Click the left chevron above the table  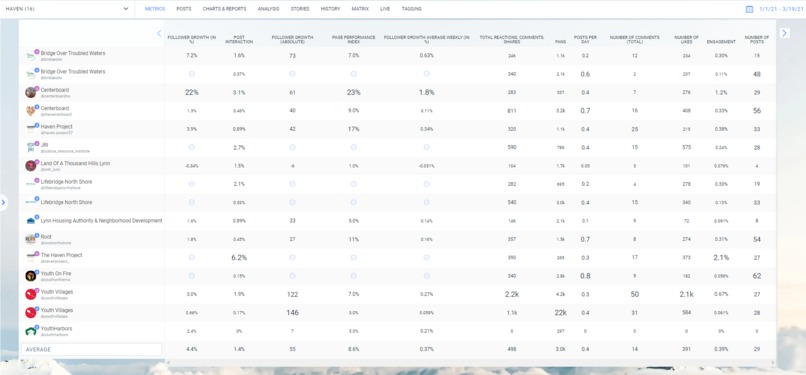pos(159,33)
